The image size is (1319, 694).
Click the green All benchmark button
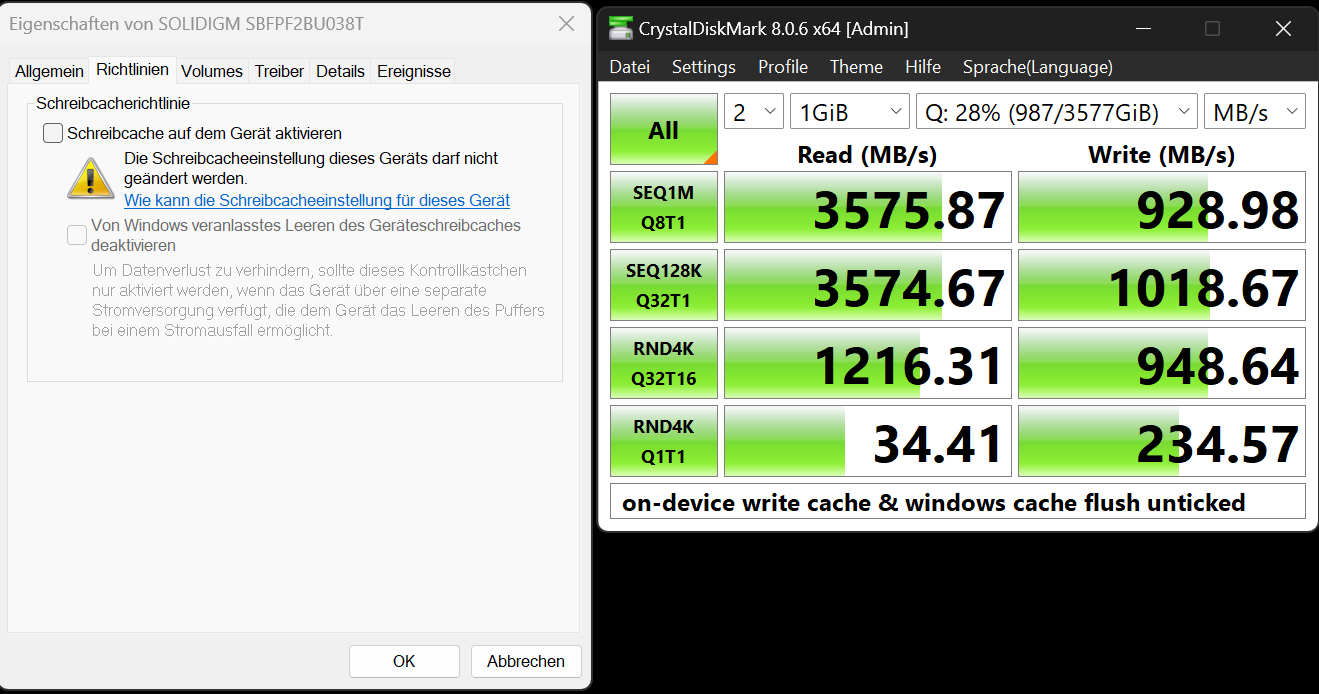664,130
